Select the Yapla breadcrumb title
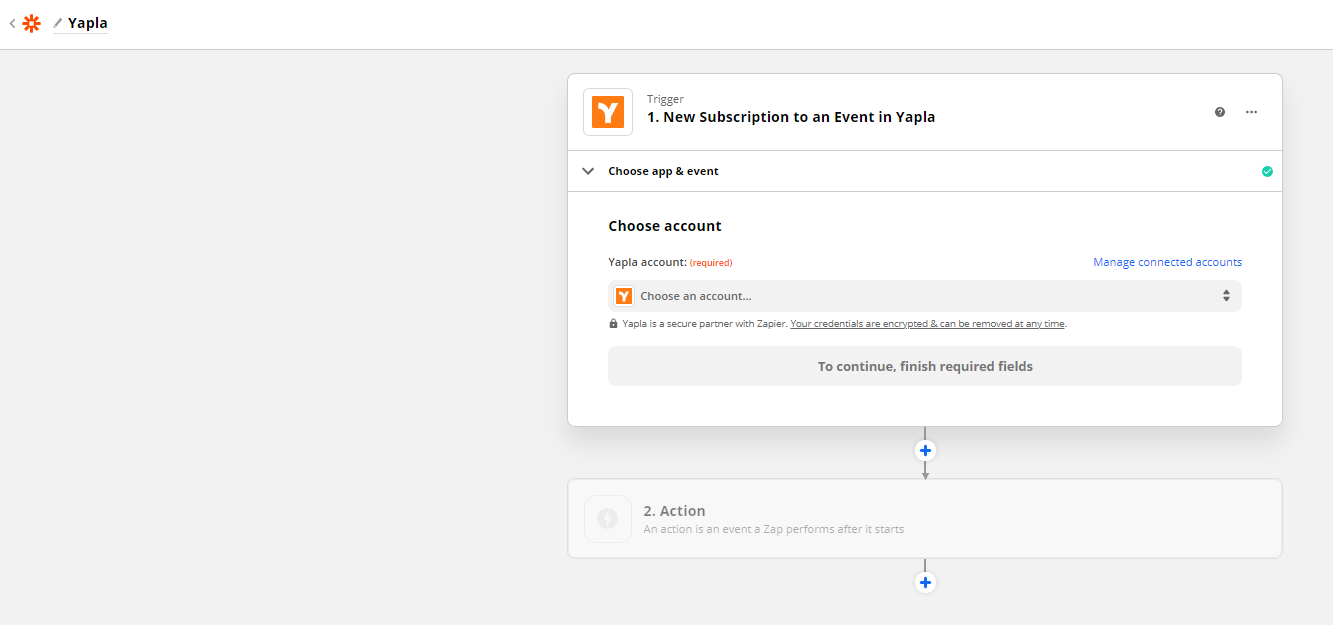Viewport: 1333px width, 625px height. tap(87, 22)
